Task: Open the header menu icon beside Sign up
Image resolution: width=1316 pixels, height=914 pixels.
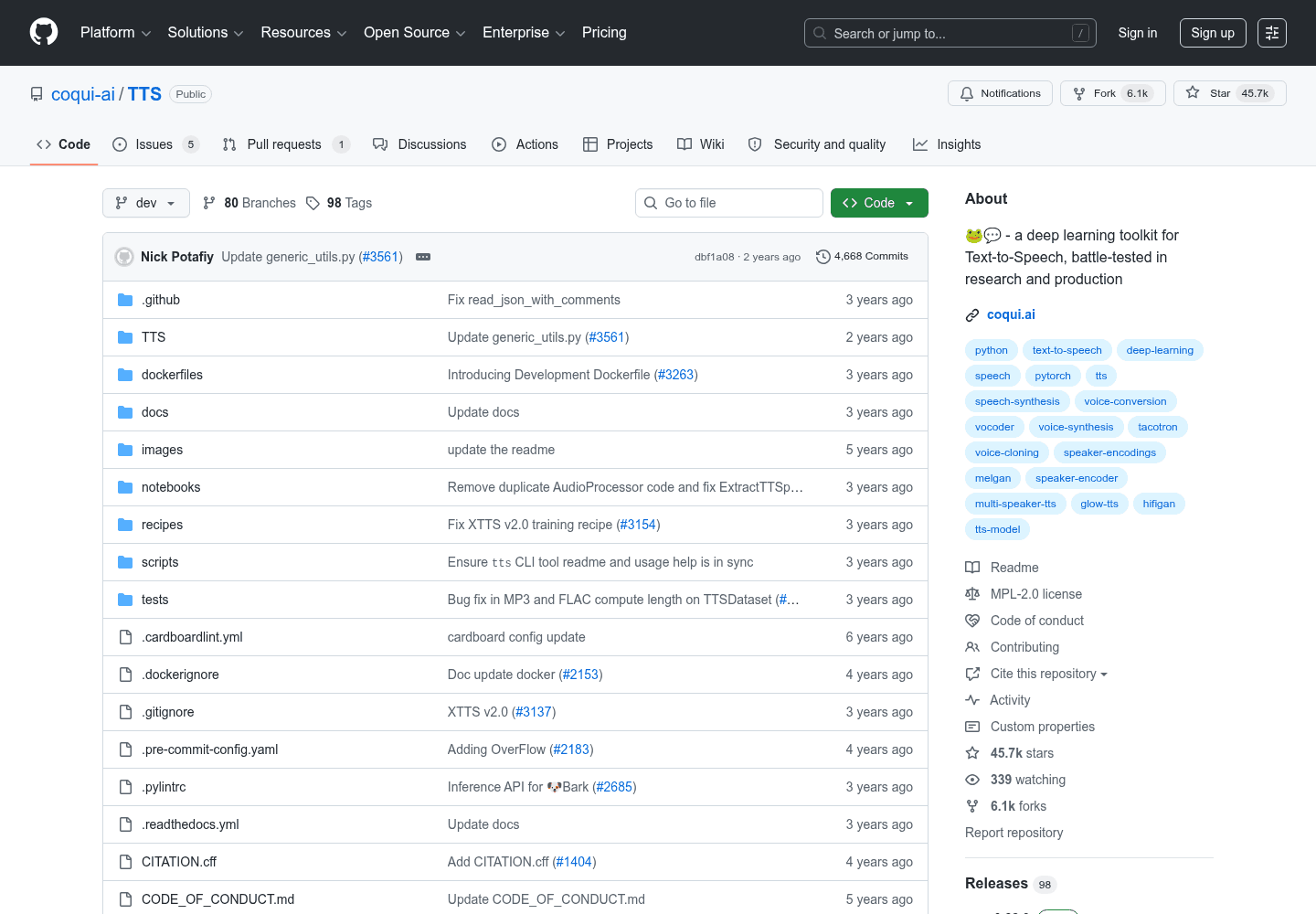Action: [x=1272, y=33]
